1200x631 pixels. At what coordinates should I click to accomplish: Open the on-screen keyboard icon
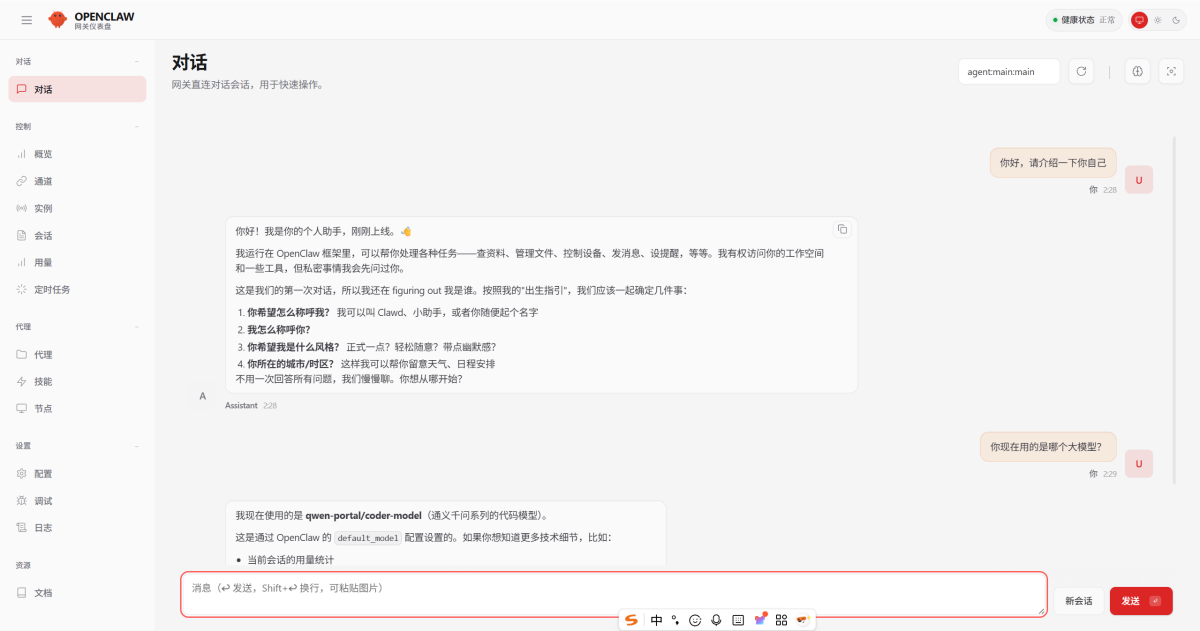tap(737, 619)
